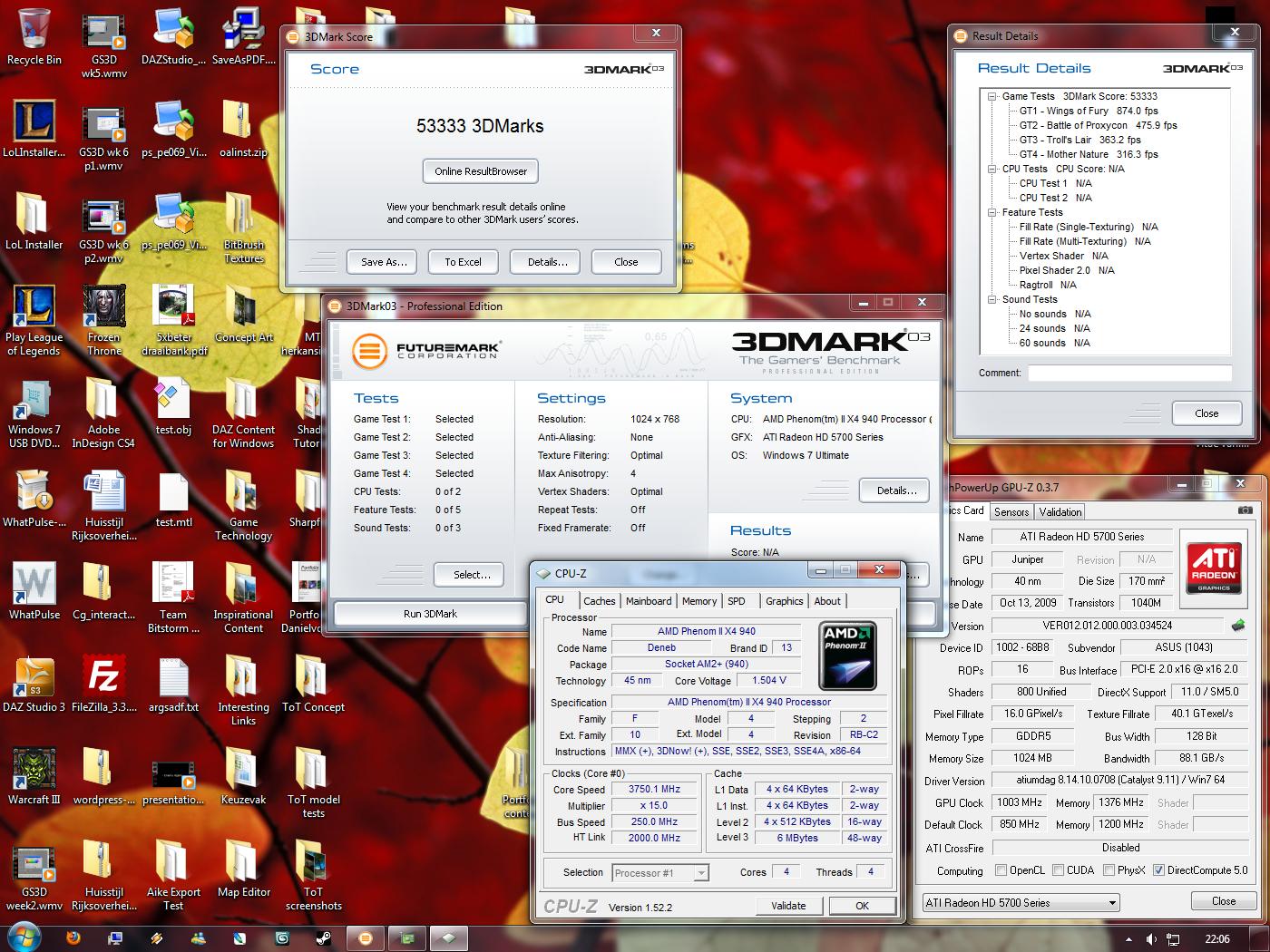Screen dimensions: 1270x952
Task: Save the BIOS with the GPU-Z chip icon
Action: point(1238,625)
